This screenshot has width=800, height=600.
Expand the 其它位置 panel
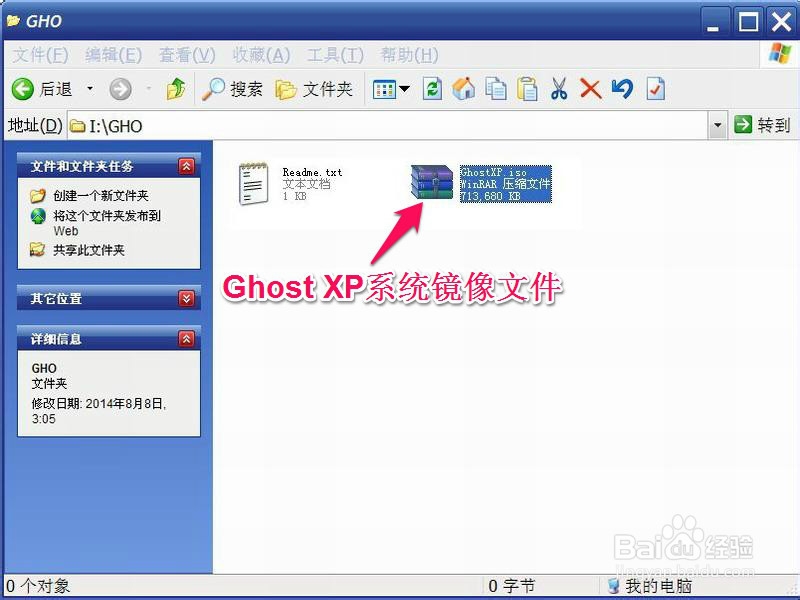[186, 298]
